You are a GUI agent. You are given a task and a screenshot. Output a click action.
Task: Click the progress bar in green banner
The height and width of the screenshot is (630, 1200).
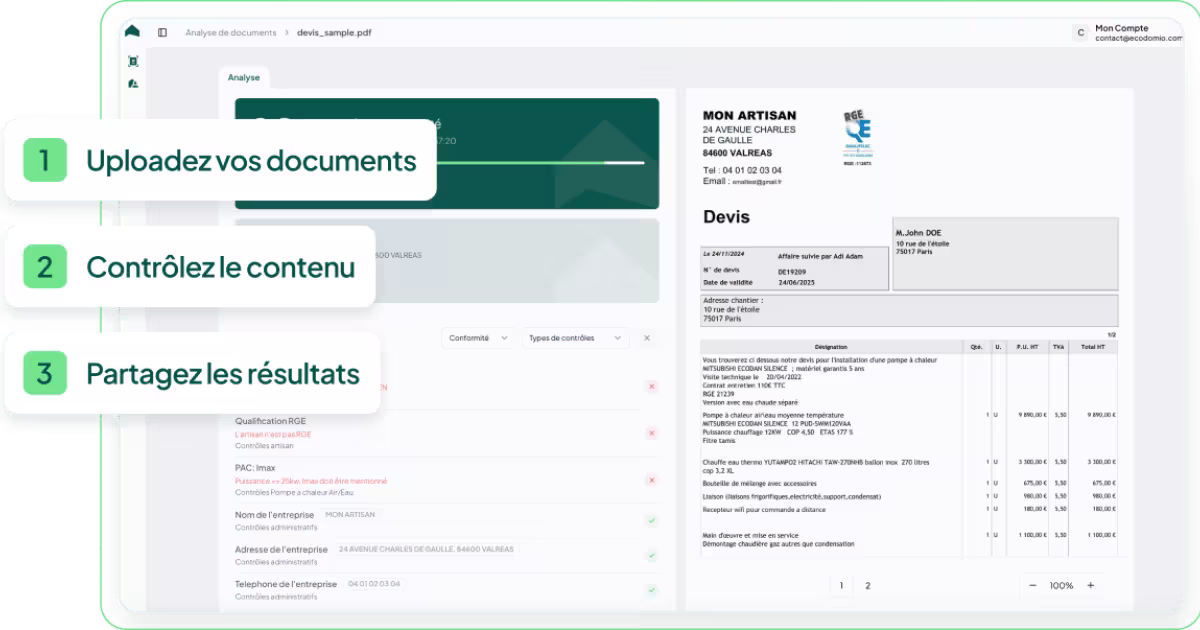(540, 162)
